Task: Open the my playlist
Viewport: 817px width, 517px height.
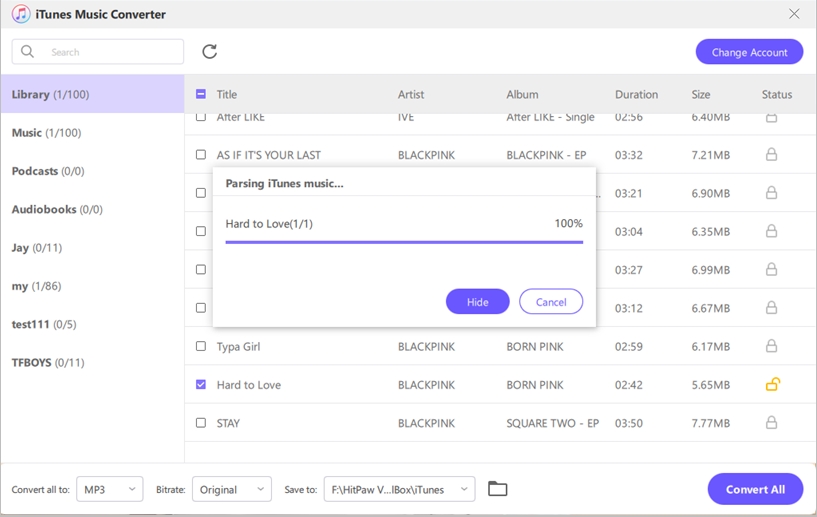Action: pyautogui.click(x=92, y=286)
